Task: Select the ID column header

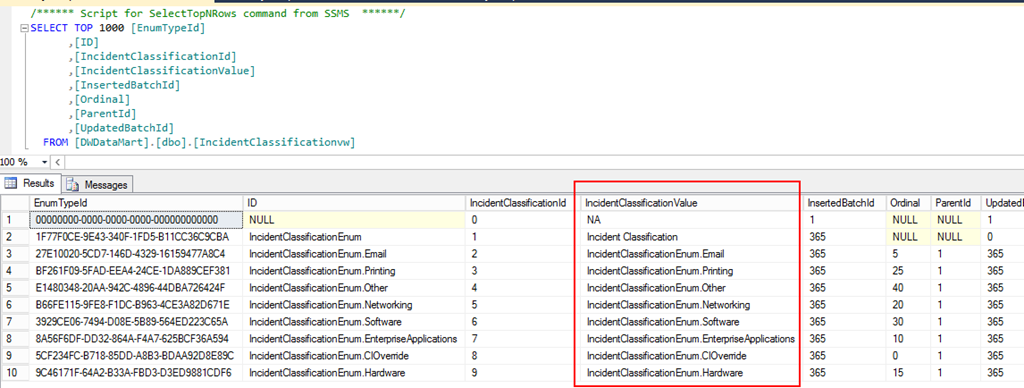Action: [x=355, y=203]
